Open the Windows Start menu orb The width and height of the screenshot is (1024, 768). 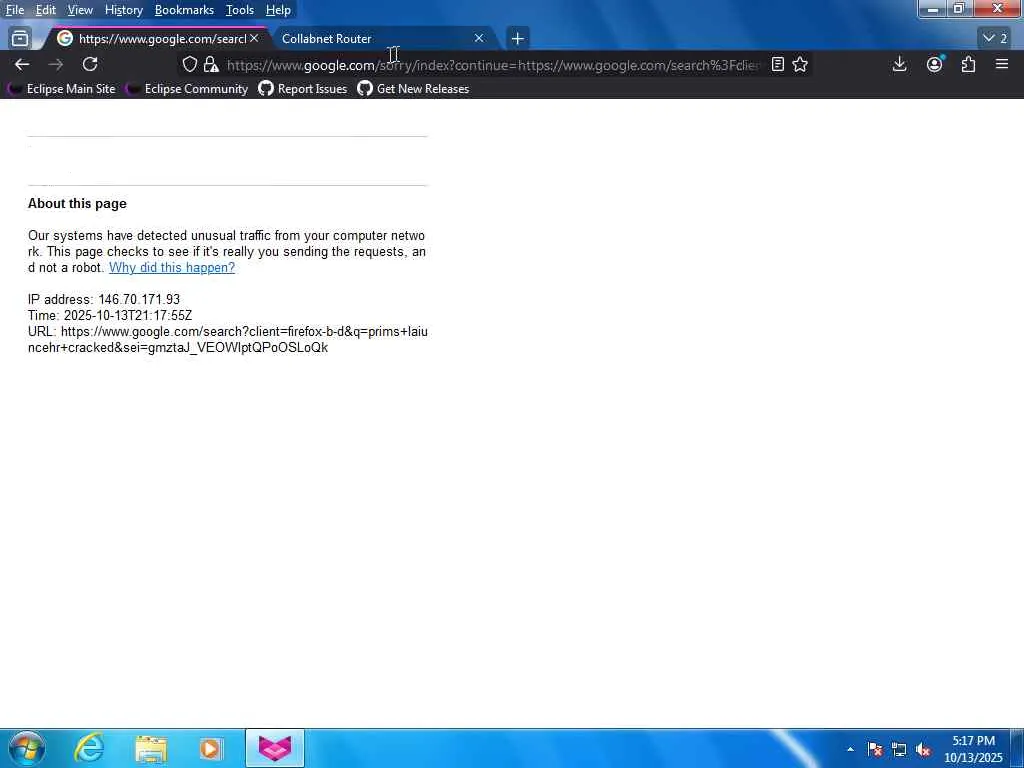point(27,748)
